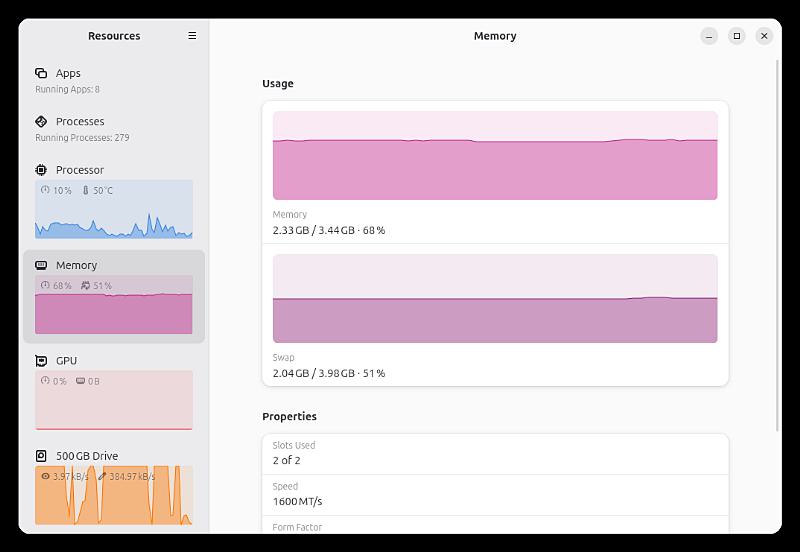Open the hamburger menu beside Resources
This screenshot has height=552, width=800.
[192, 36]
